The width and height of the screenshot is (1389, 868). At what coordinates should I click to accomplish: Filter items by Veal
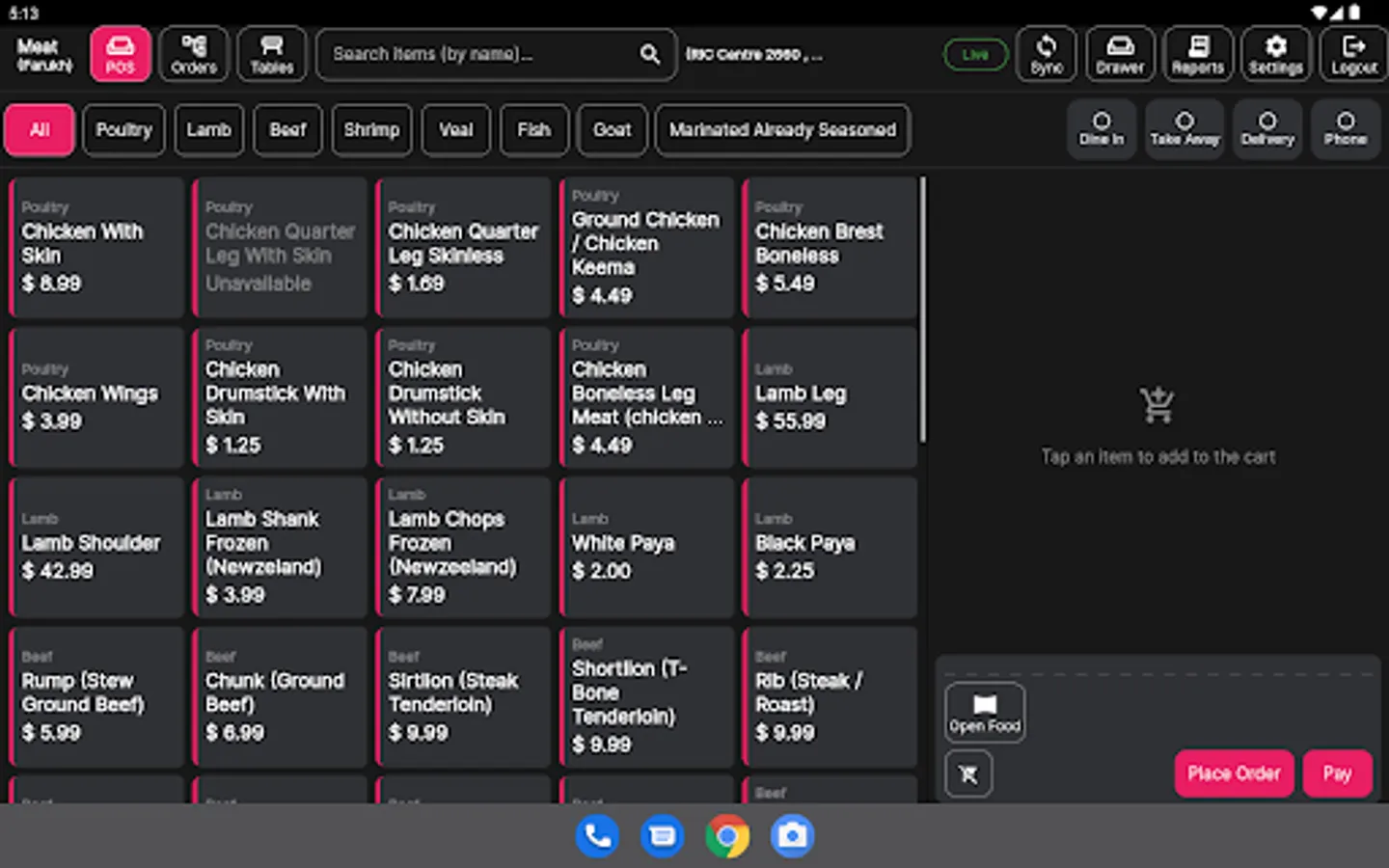point(456,130)
